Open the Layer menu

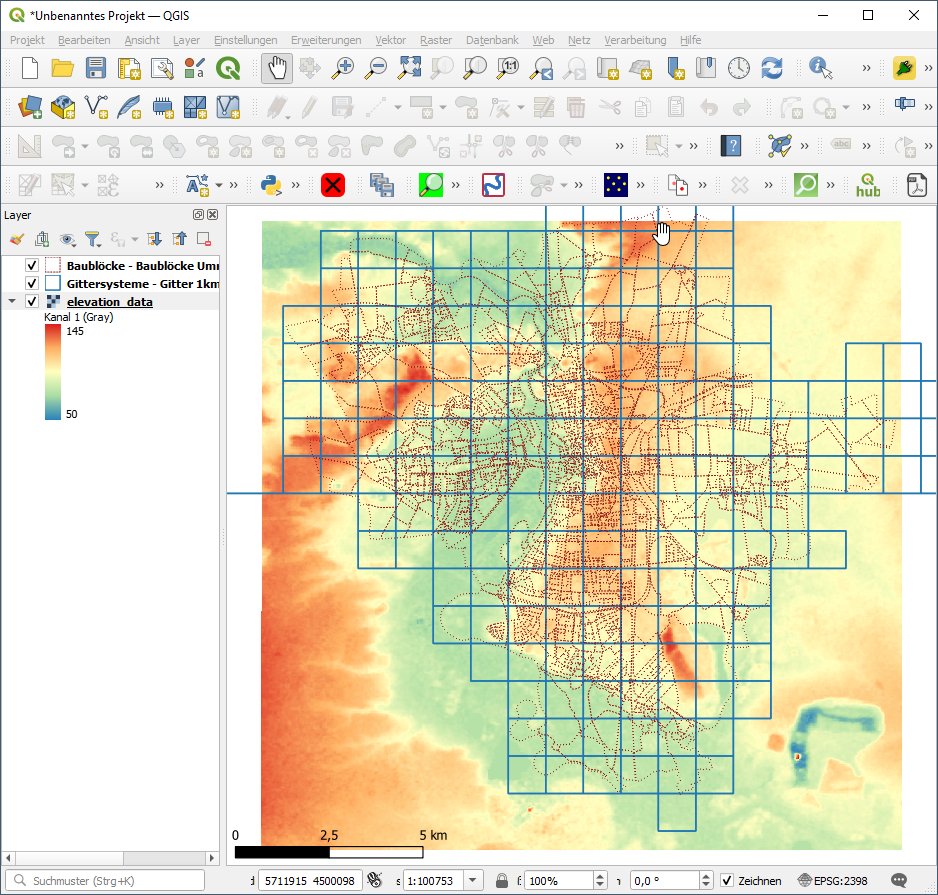click(x=186, y=40)
